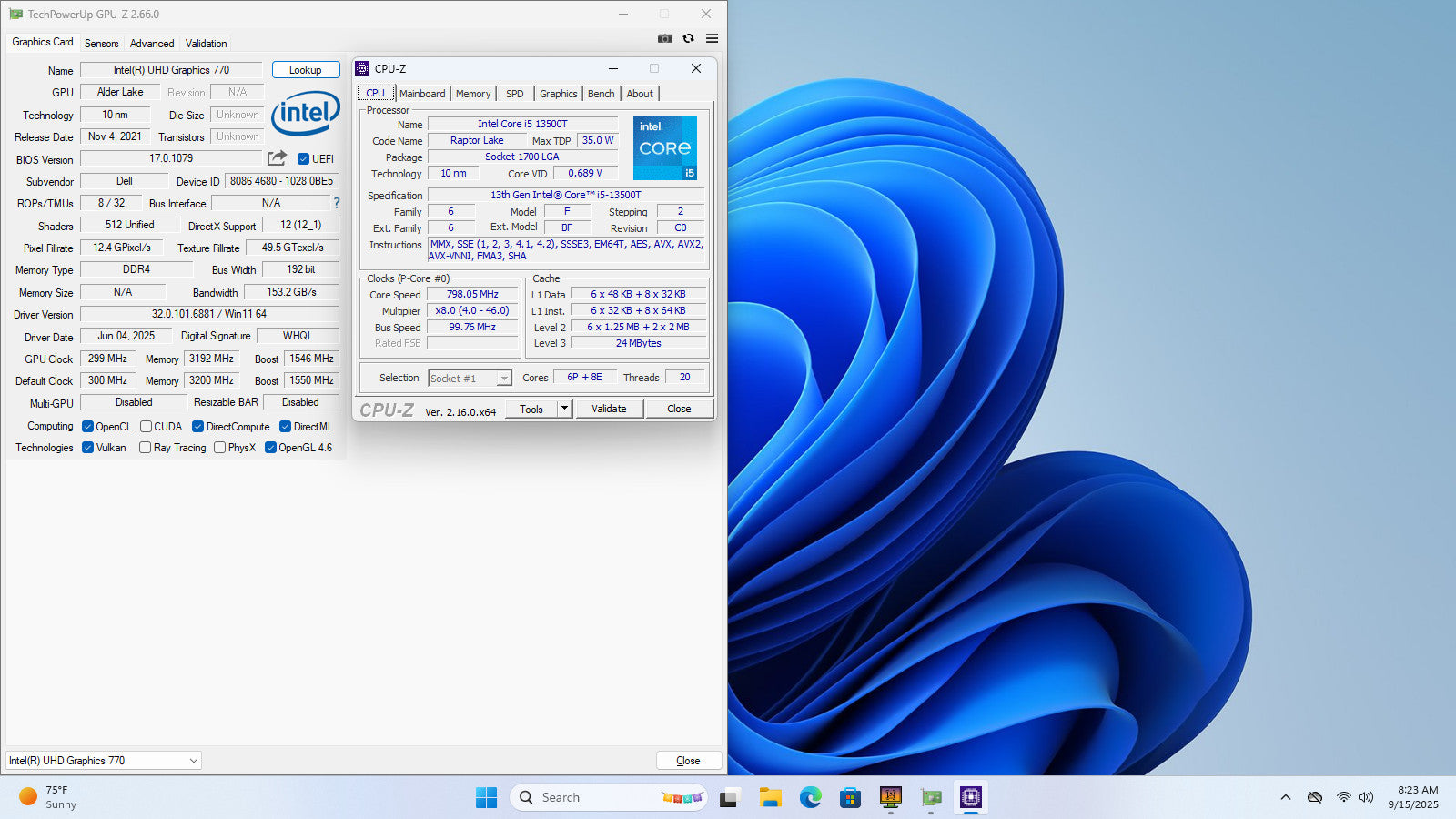Switch to CPU-Z taskbar icon
This screenshot has height=819, width=1456.
point(971,798)
